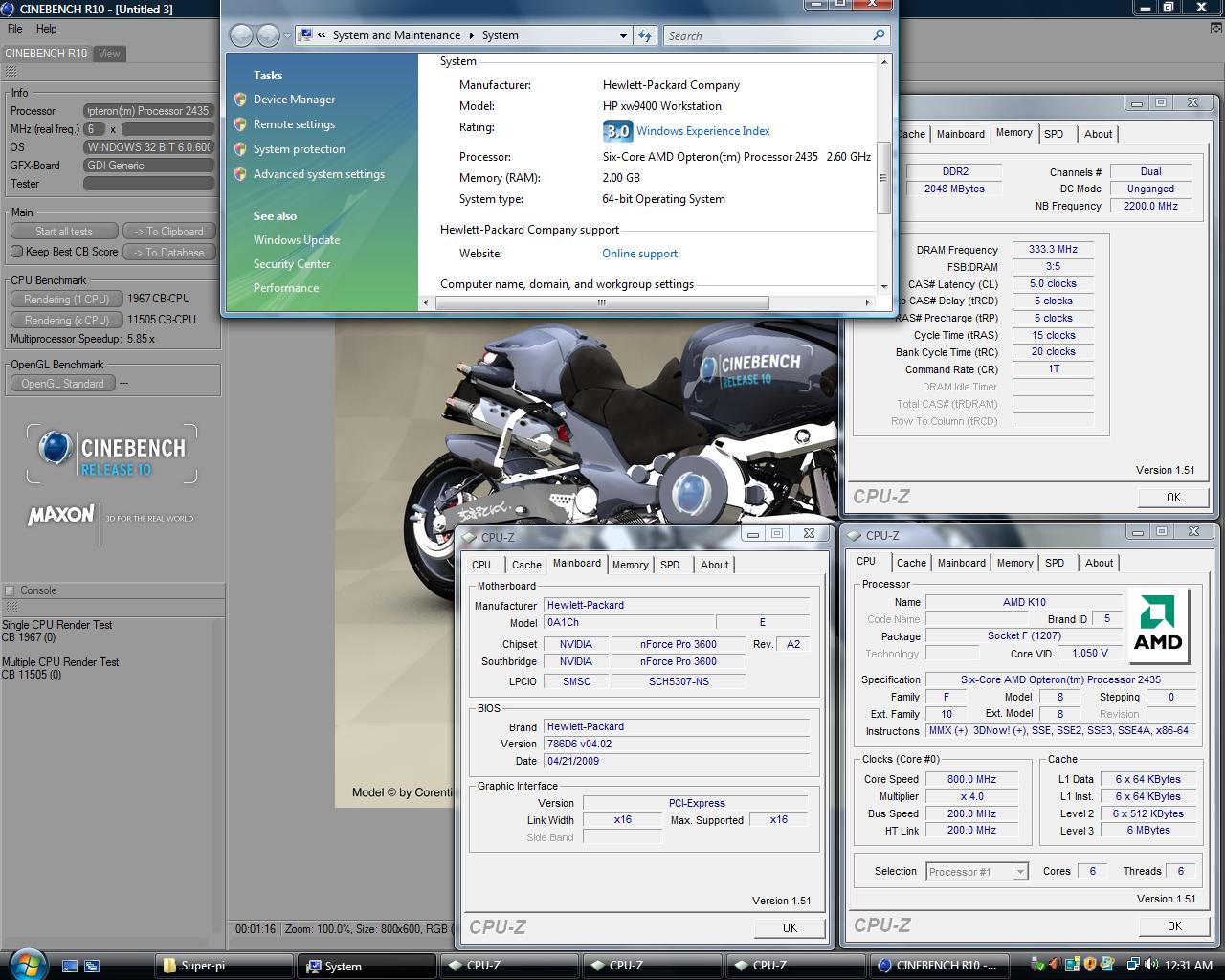Click OK in the CPU-Z Memory window

click(1173, 497)
